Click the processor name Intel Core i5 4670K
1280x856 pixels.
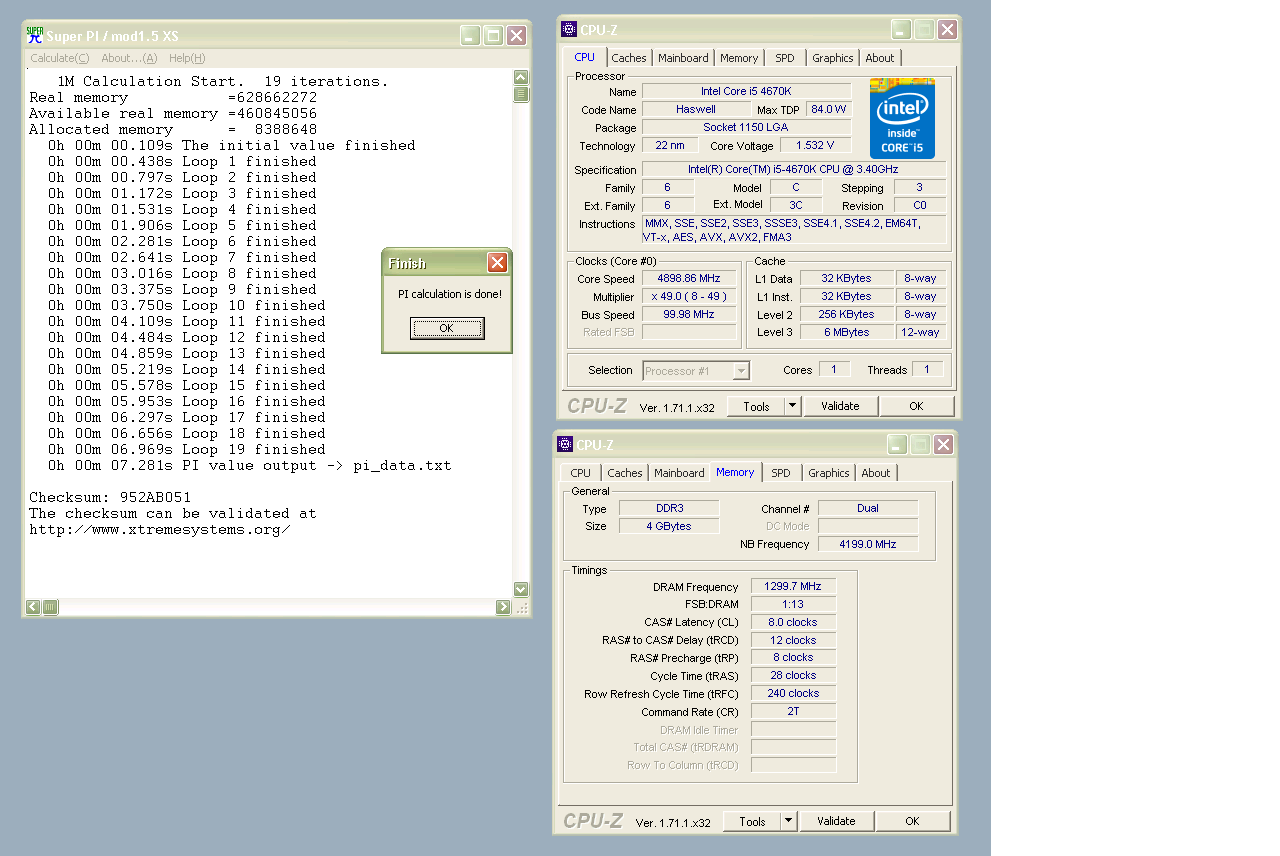[x=746, y=91]
